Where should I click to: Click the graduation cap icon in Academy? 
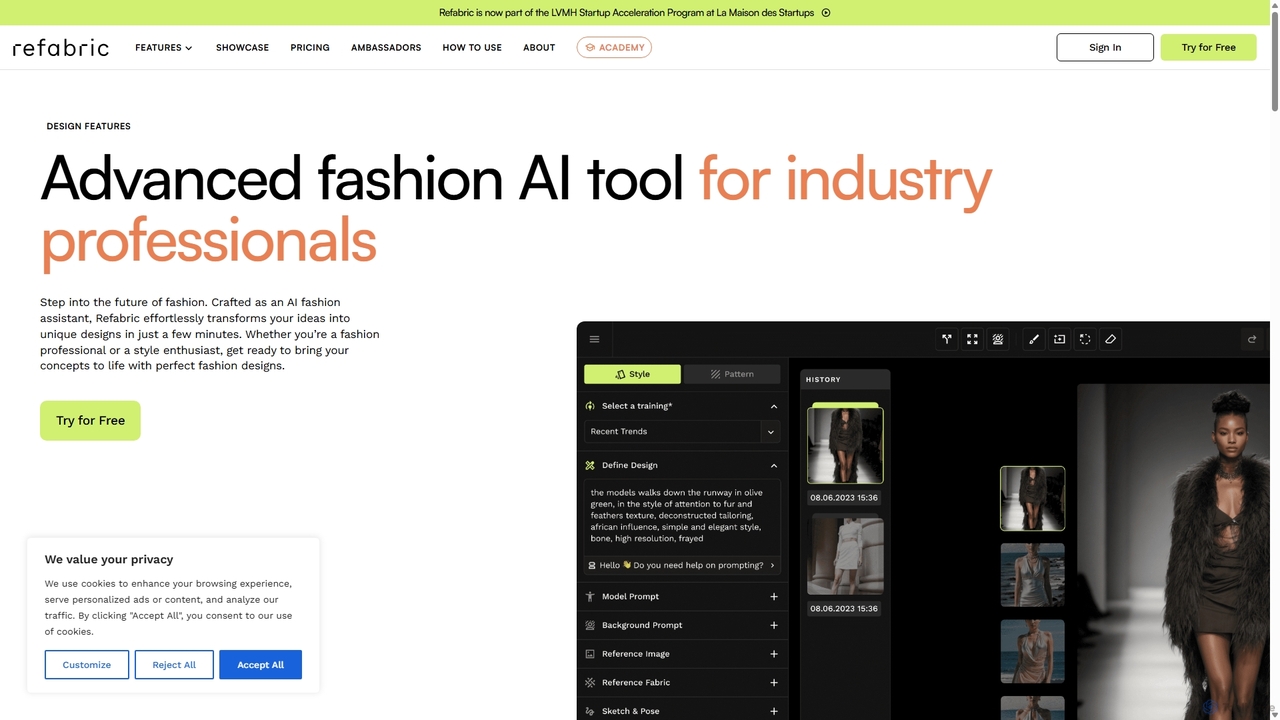(590, 47)
